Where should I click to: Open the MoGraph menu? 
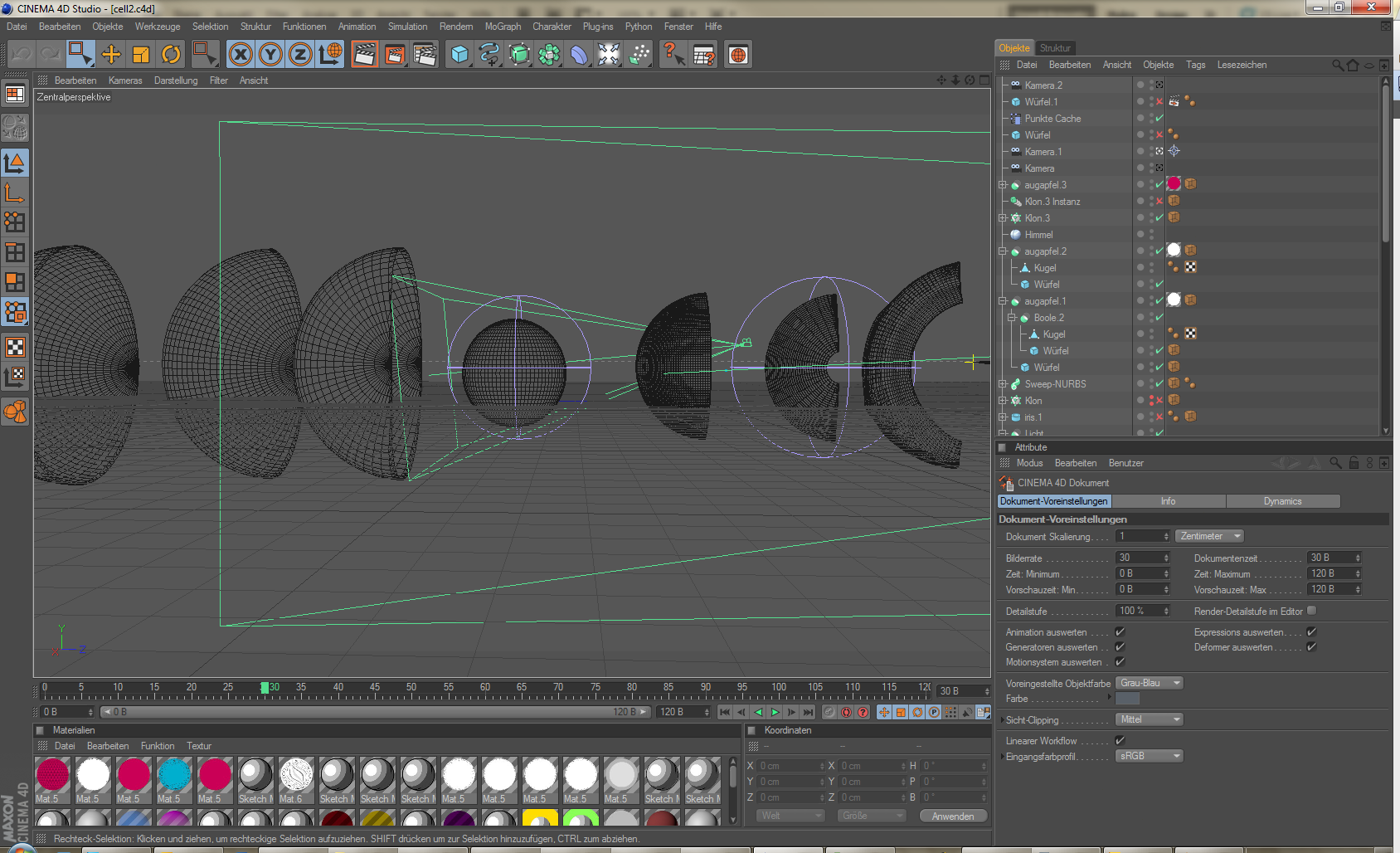point(503,27)
